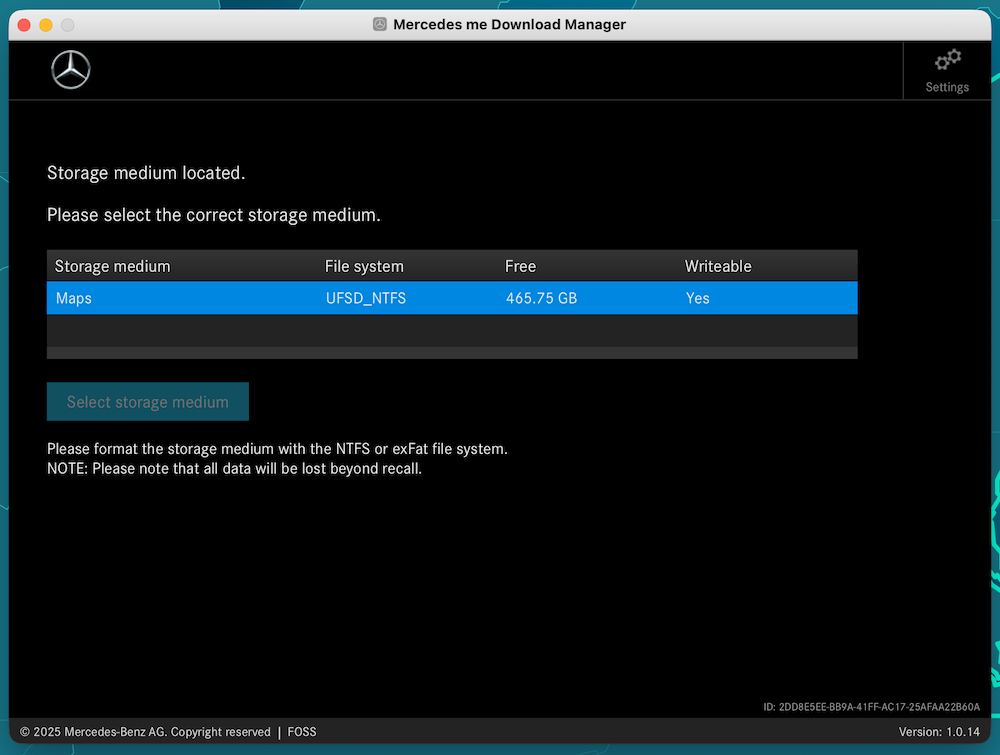Click the 465.75 GB free space cell
1000x755 pixels.
click(541, 298)
